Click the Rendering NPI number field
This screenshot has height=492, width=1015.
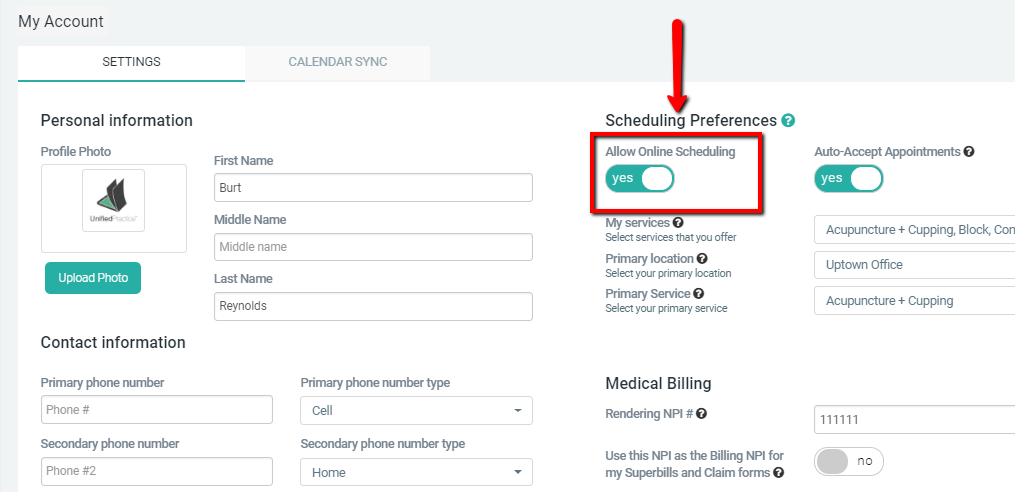914,420
